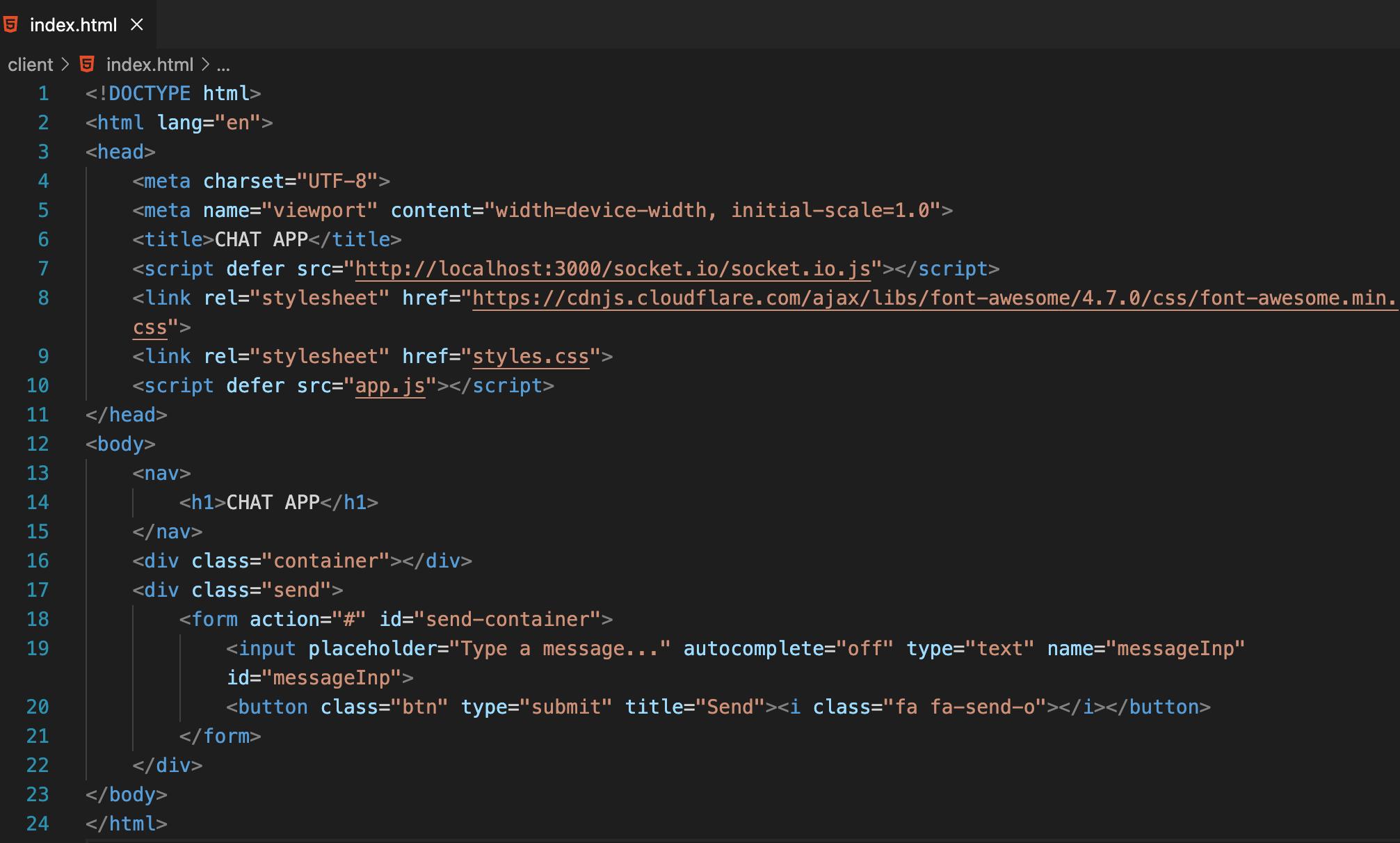Click the HTML5 icon in breadcrumb
1400x843 pixels.
tap(87, 65)
